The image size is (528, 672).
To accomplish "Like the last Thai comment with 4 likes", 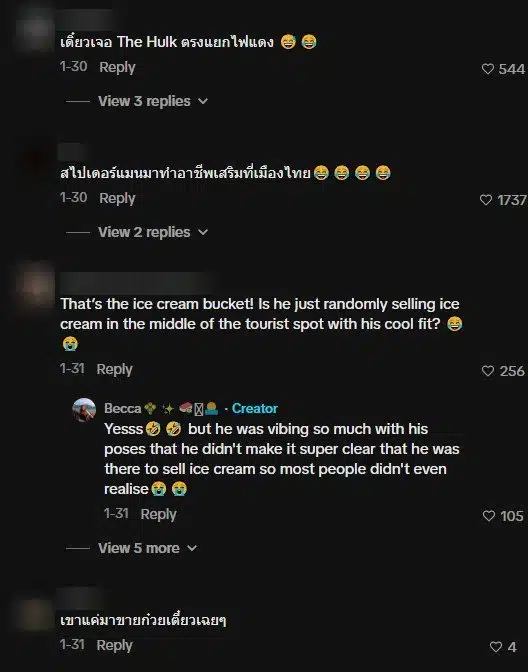I will [495, 647].
